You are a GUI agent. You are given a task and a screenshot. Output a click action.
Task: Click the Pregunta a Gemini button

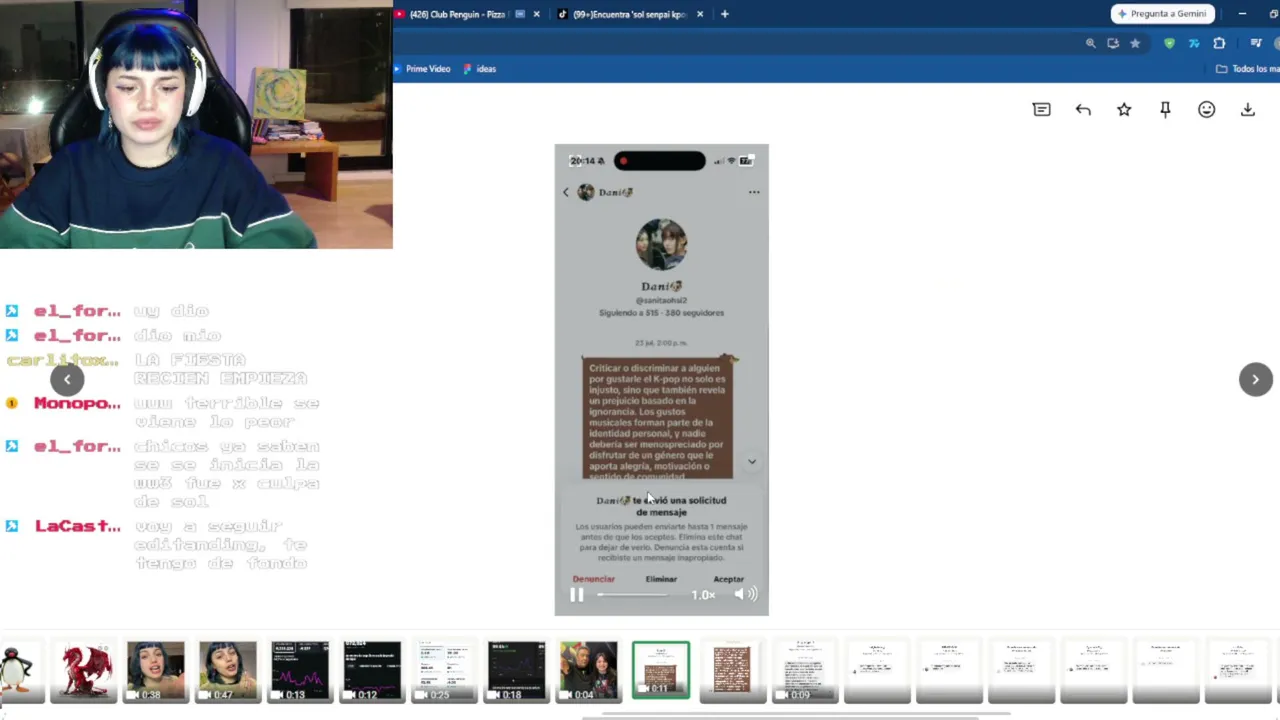point(1162,14)
